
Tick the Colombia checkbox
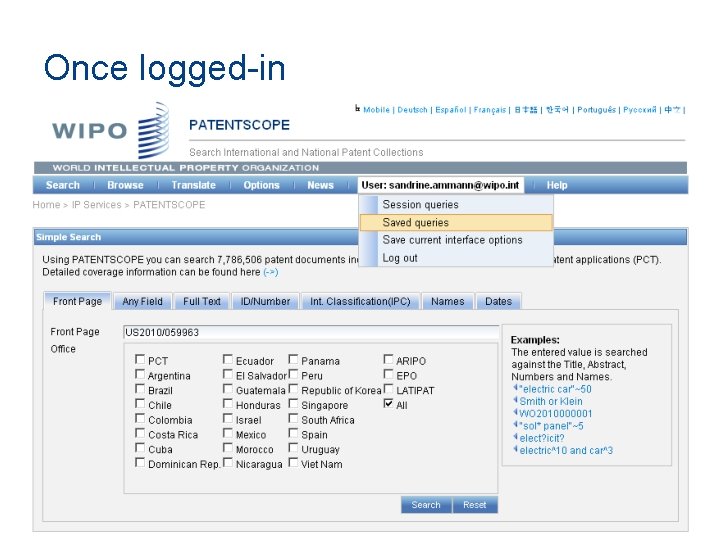point(140,418)
